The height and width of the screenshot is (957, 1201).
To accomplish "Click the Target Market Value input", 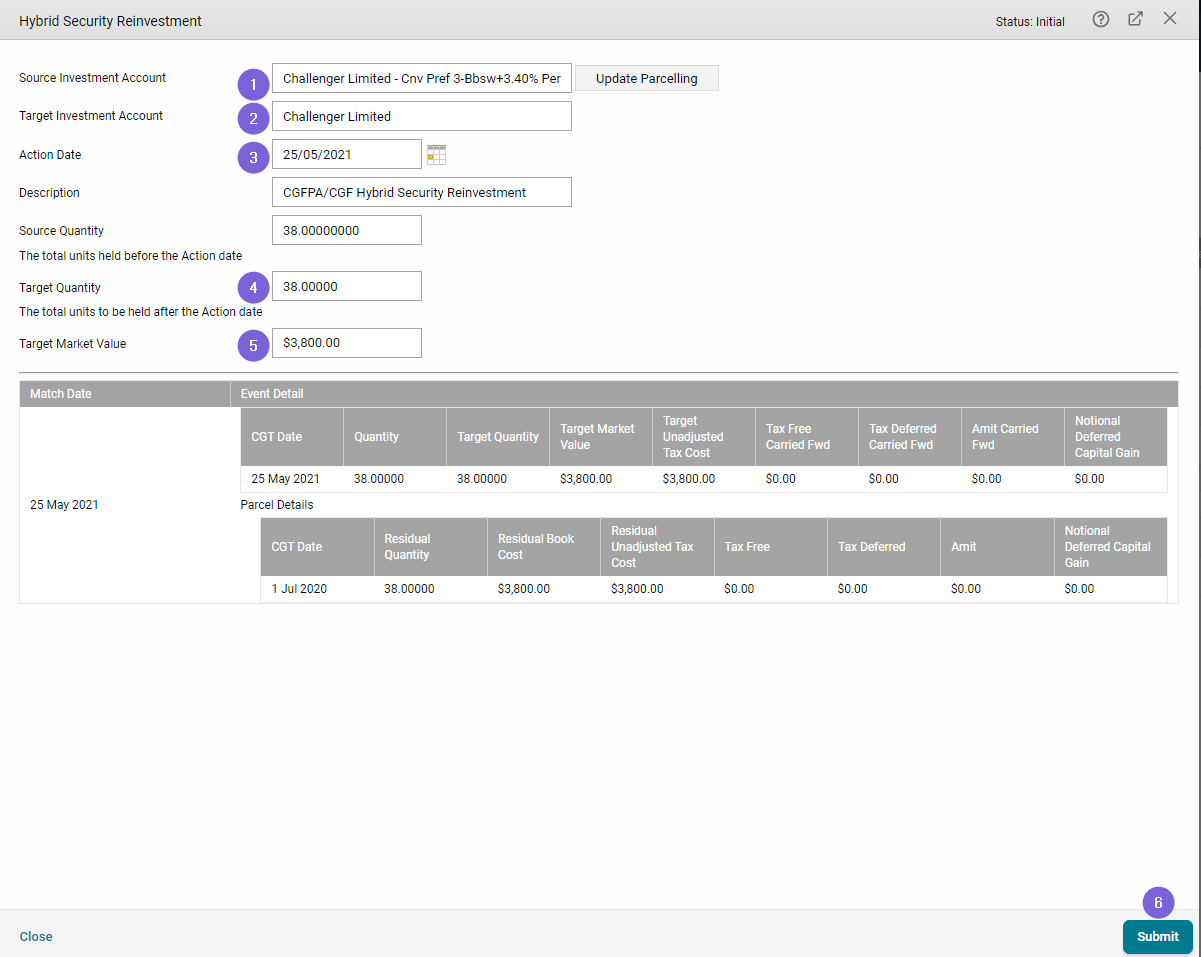I will coord(347,343).
